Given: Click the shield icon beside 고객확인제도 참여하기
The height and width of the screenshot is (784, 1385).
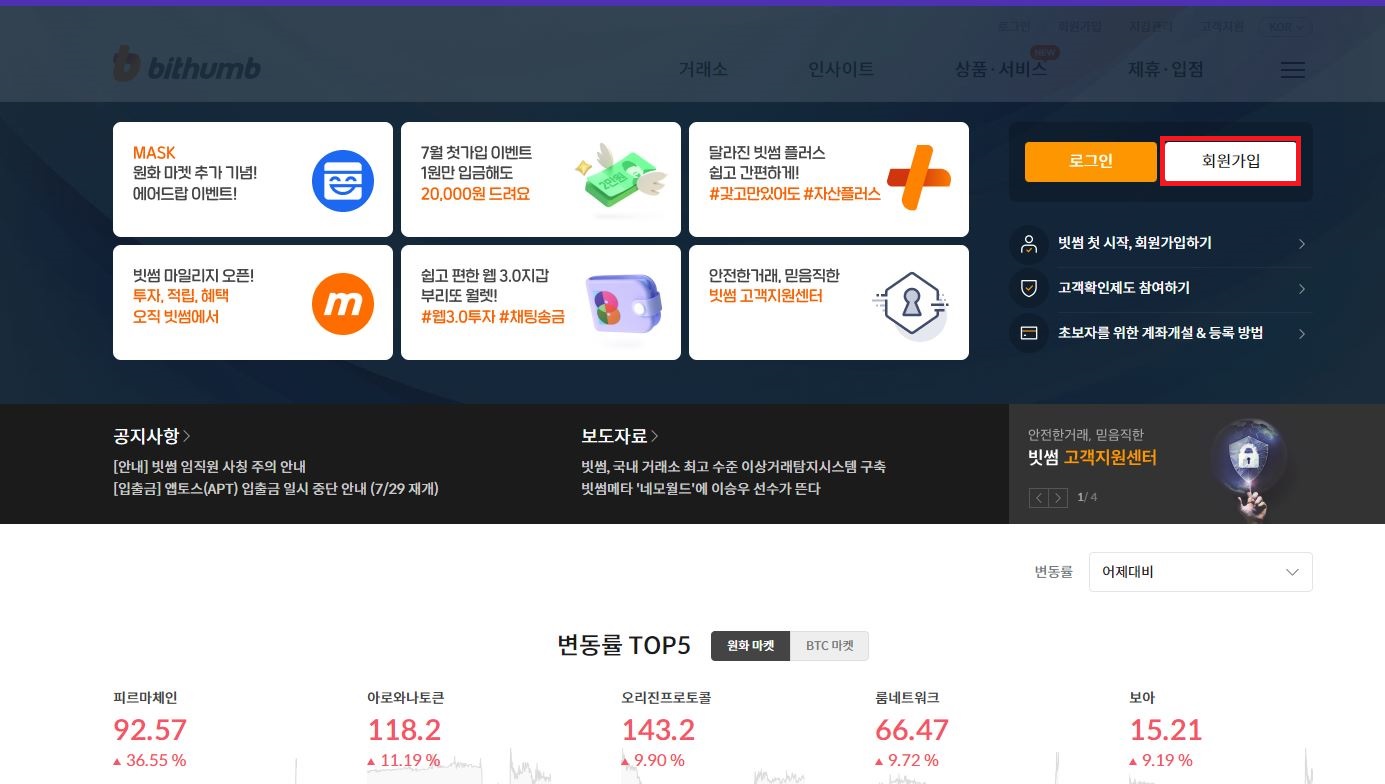Looking at the screenshot, I should (1028, 288).
